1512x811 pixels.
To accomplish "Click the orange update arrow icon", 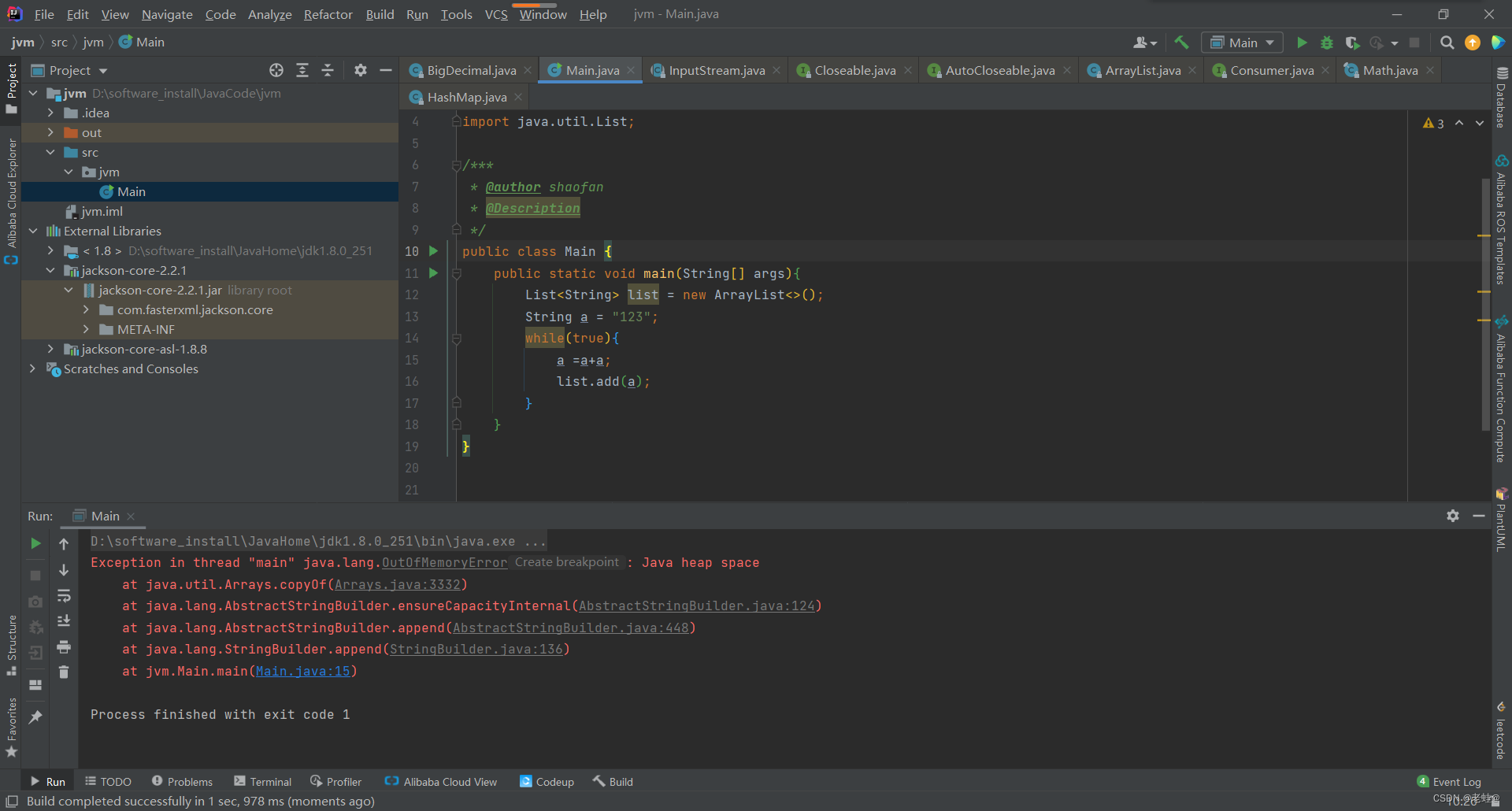I will coord(1472,43).
